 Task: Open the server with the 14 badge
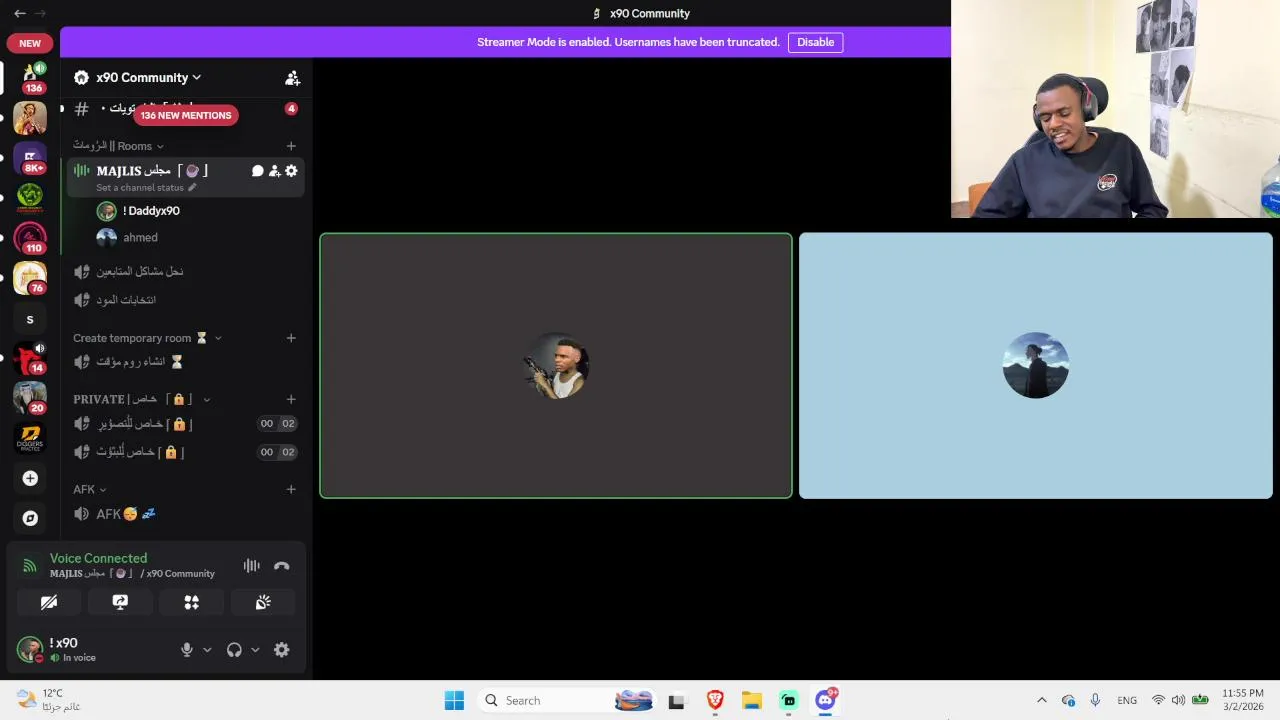click(30, 358)
